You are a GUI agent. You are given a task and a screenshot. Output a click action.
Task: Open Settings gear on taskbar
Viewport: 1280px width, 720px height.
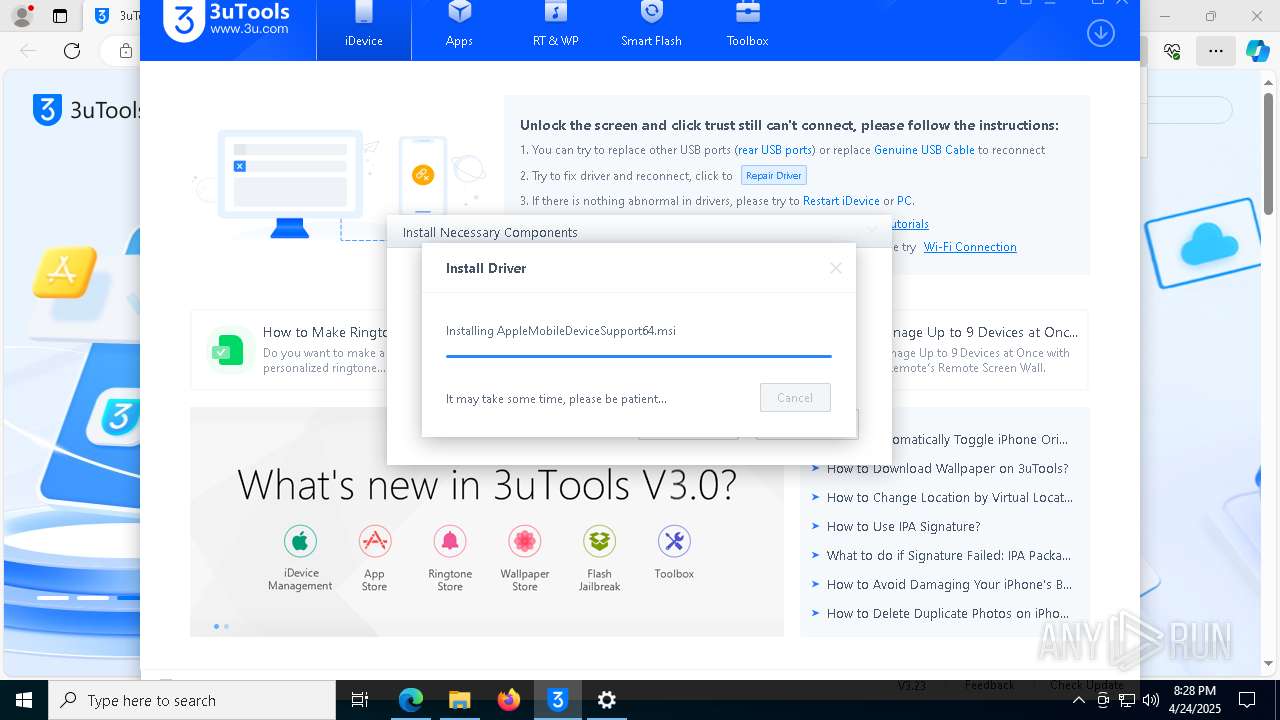point(607,700)
